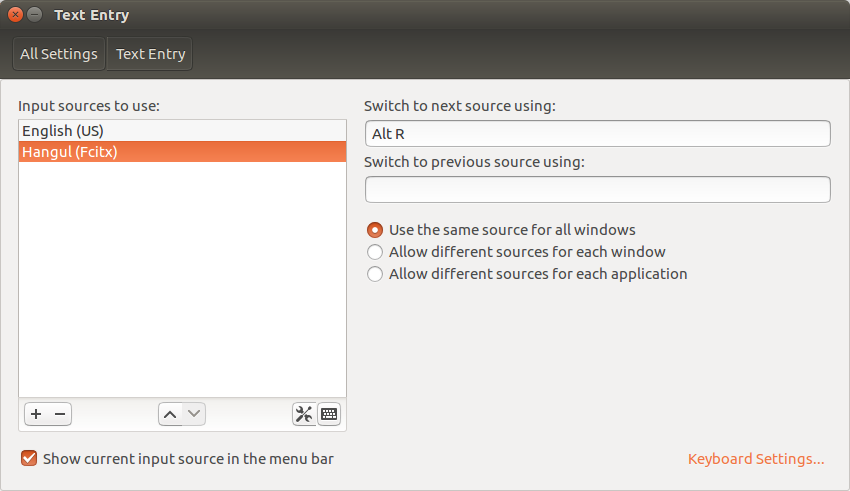The image size is (850, 491).
Task: Go back to All Settings
Action: click(x=59, y=54)
